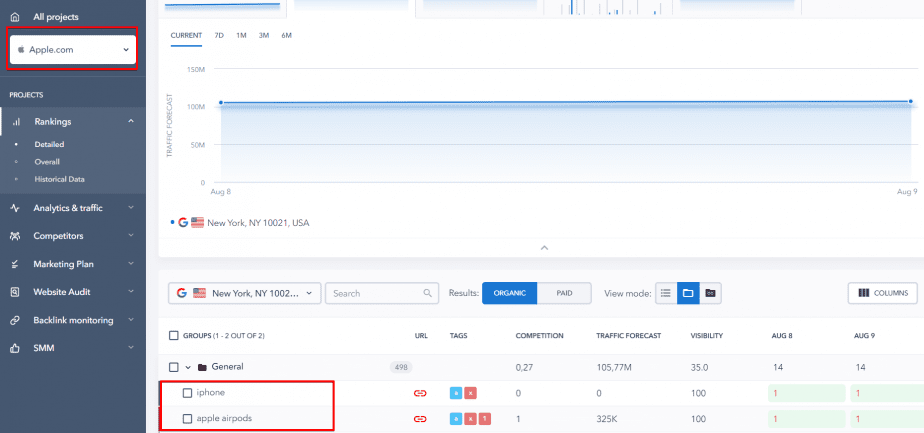Open the Detailed rankings page
This screenshot has height=433, width=924.
click(x=49, y=144)
